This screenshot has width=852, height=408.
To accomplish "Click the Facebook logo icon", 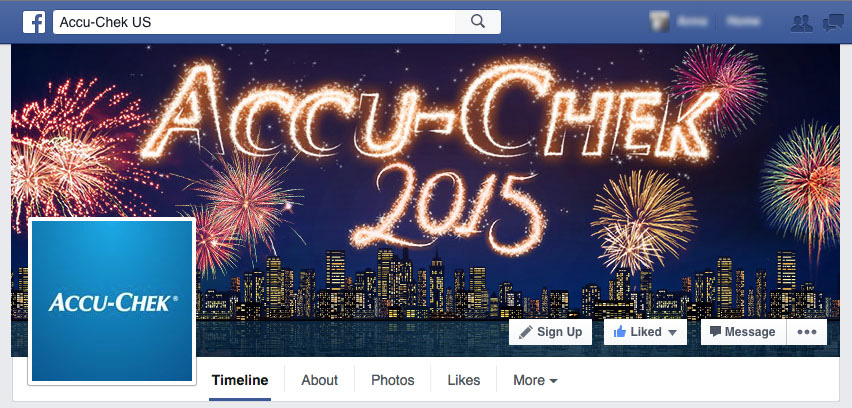I will click(x=34, y=22).
